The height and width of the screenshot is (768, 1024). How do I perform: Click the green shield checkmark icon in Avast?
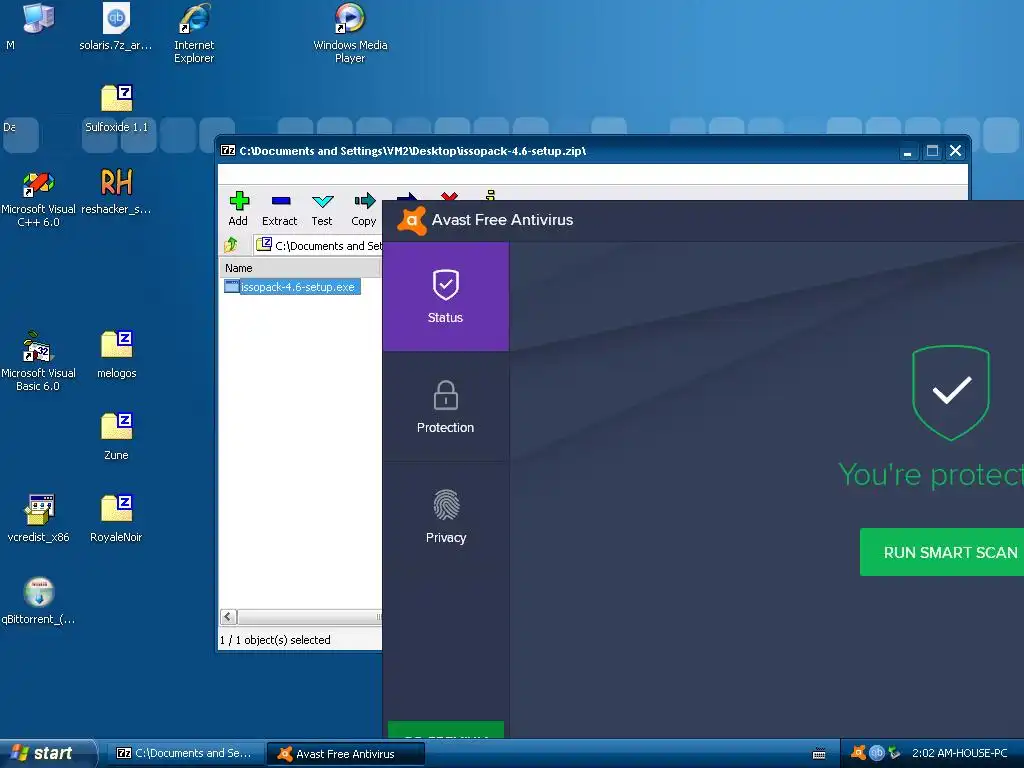coord(951,392)
